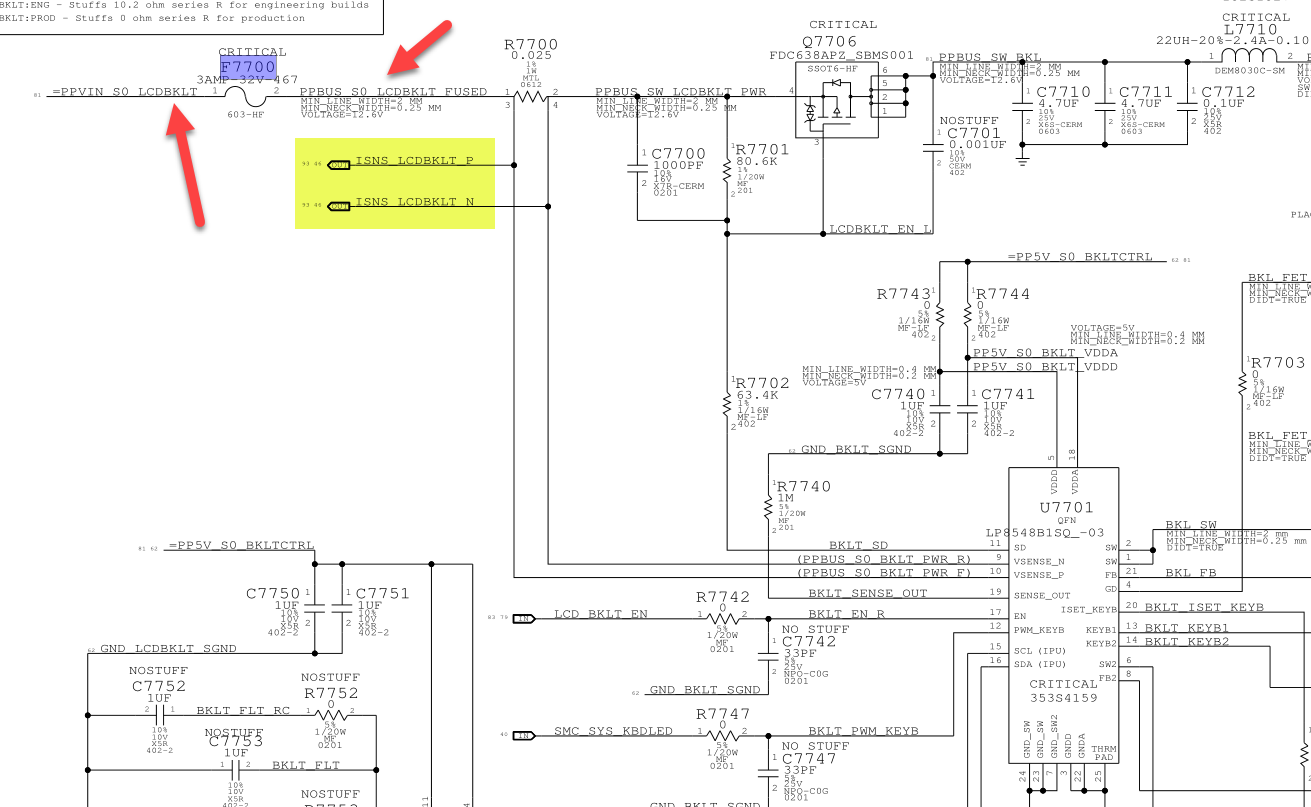
Task: Click the C7740 designator text
Action: point(898,394)
